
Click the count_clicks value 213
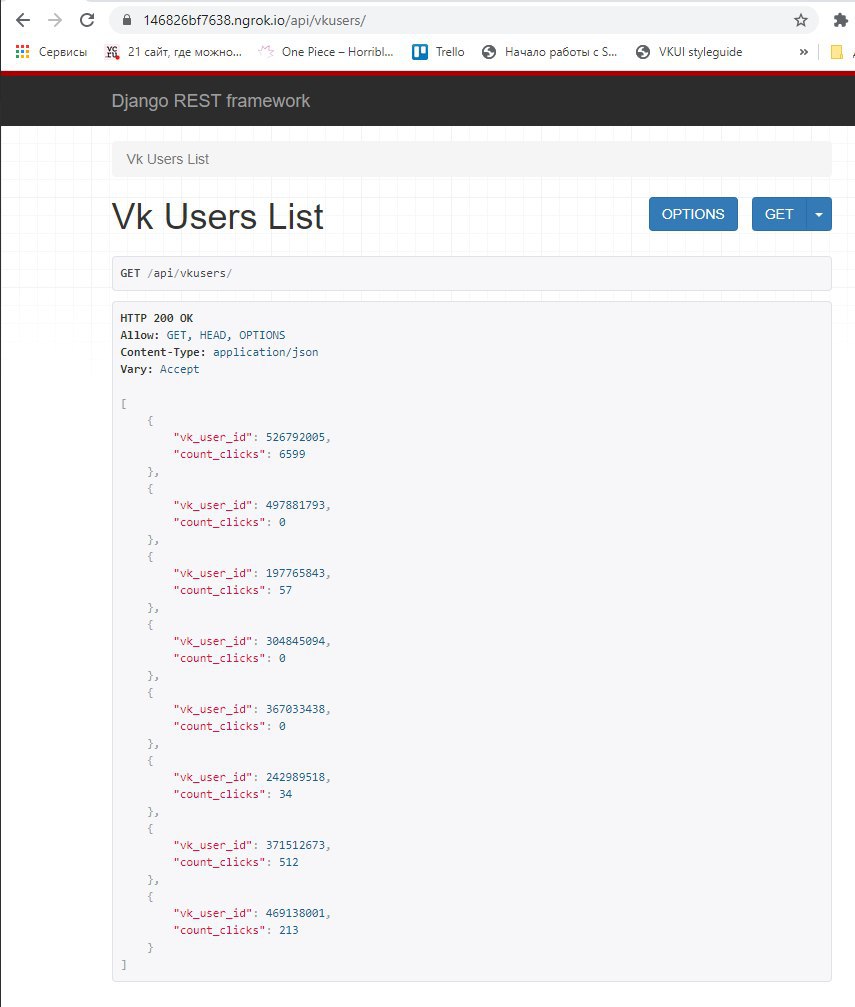click(288, 930)
